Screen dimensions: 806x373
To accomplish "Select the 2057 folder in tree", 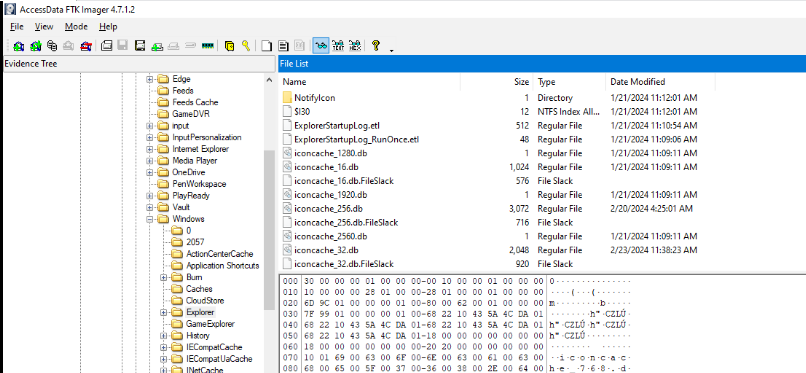I will (194, 242).
